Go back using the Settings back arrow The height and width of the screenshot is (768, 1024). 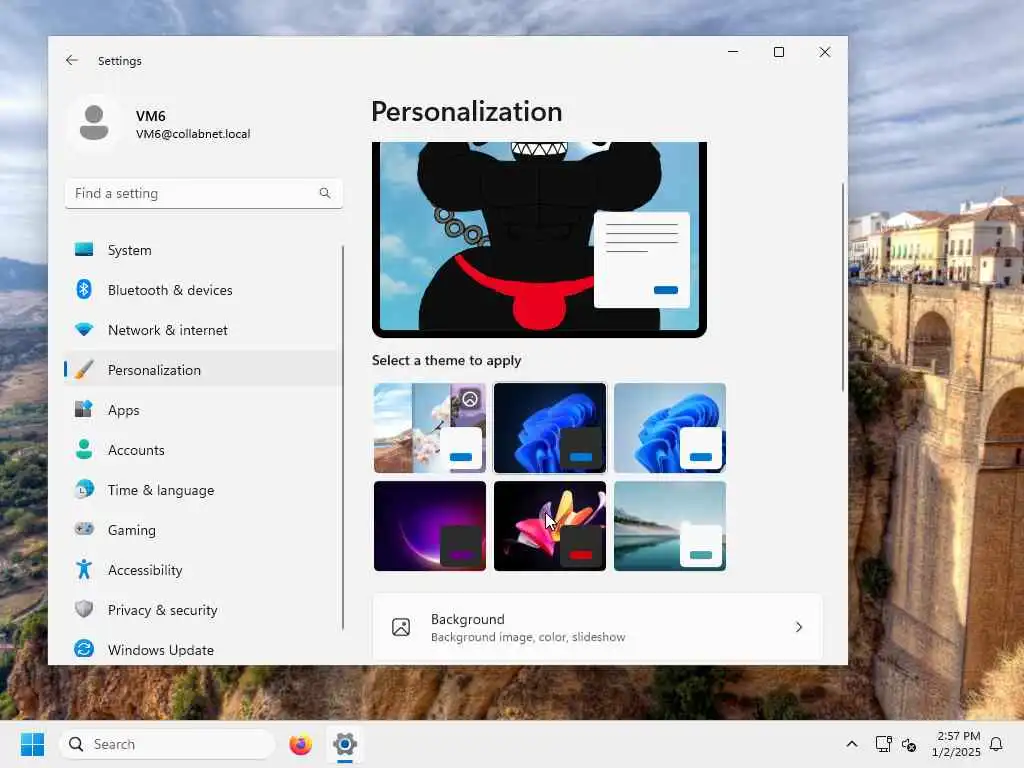[x=72, y=60]
